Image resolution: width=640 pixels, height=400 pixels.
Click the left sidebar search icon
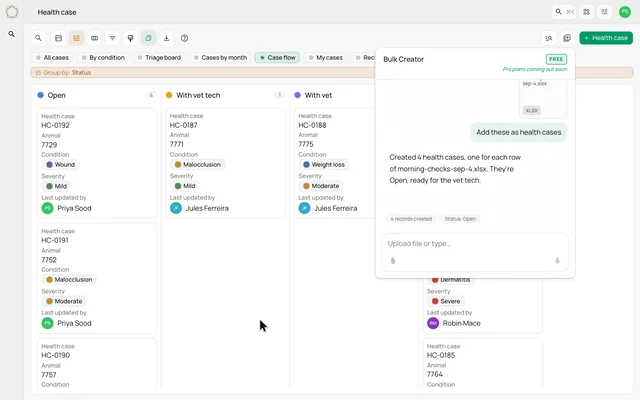[x=12, y=34]
